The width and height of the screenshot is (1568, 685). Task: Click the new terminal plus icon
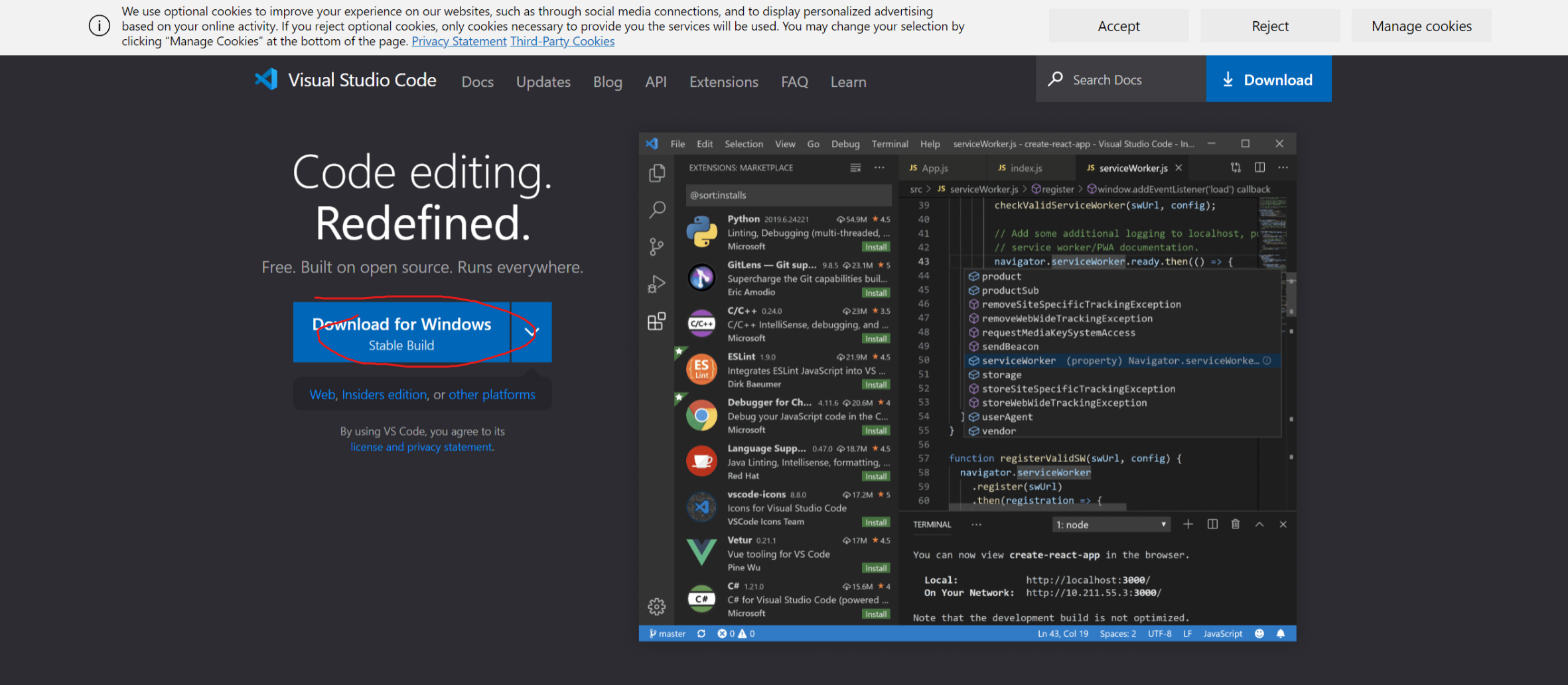[x=1188, y=525]
